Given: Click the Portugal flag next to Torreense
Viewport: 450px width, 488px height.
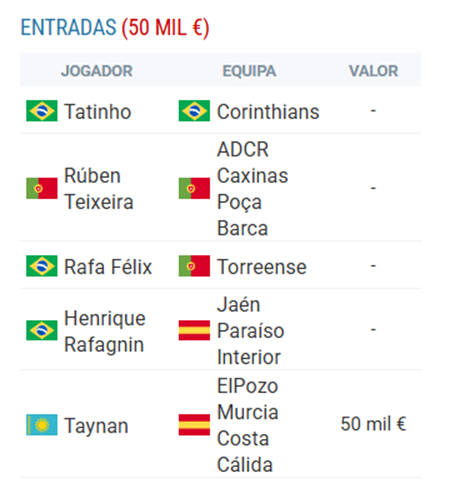Looking at the screenshot, I should click(194, 266).
